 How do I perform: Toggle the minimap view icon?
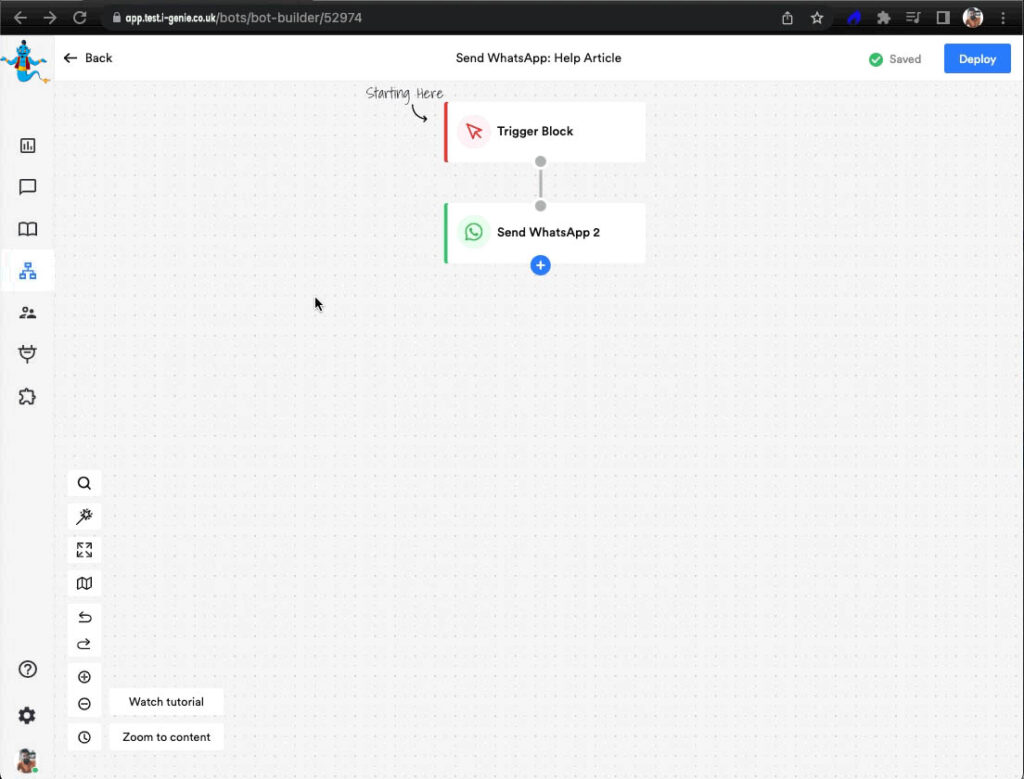coord(84,583)
